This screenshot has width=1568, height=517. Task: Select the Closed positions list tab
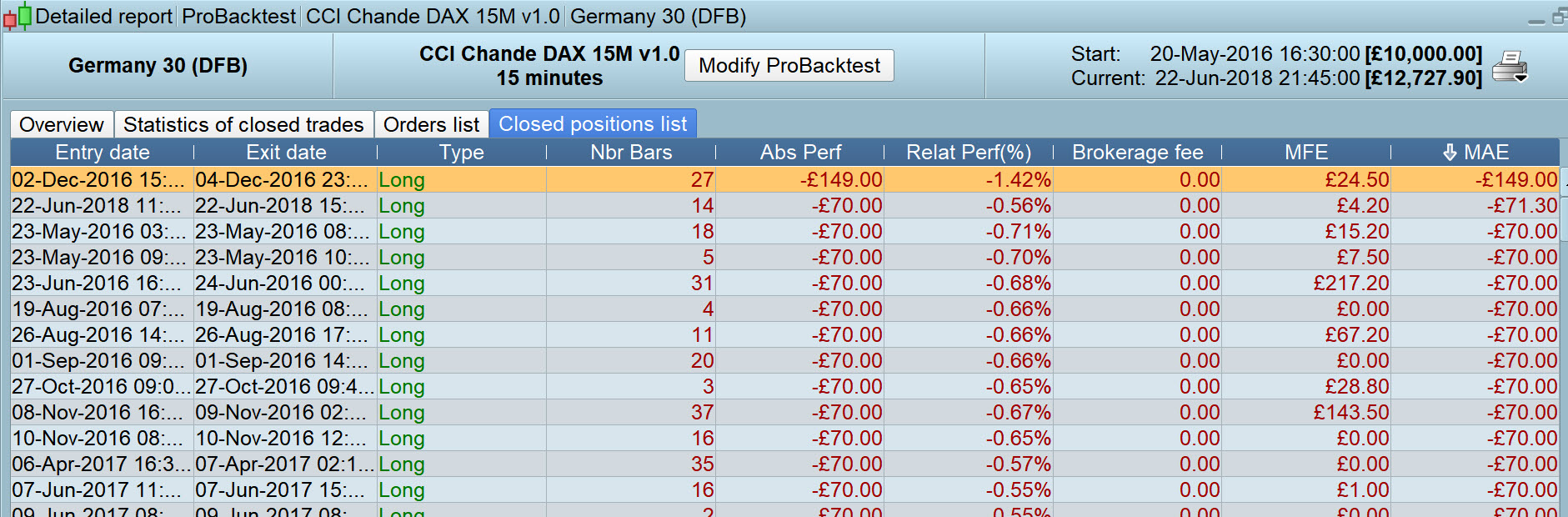click(x=593, y=124)
